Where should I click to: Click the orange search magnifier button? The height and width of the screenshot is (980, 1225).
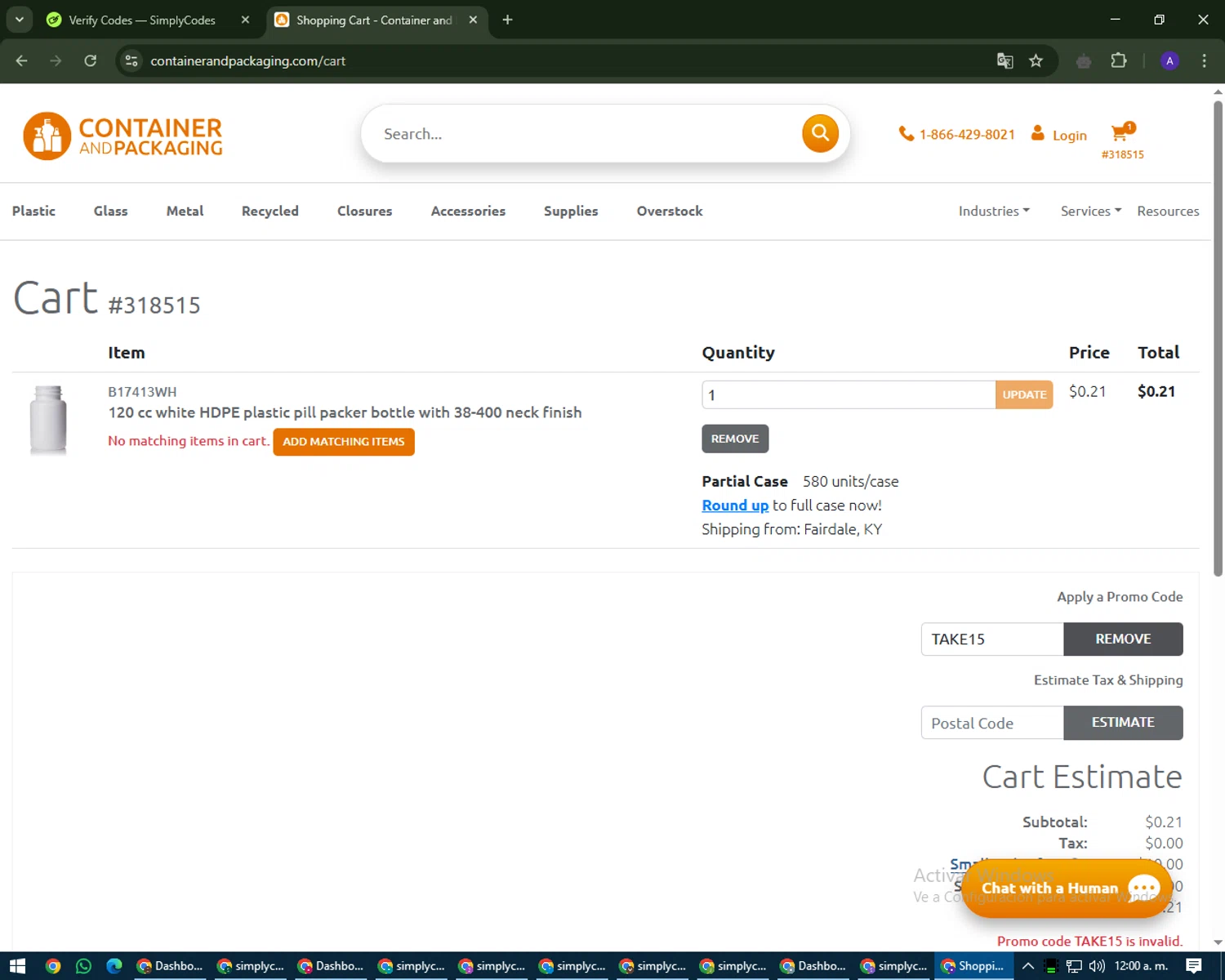(820, 133)
